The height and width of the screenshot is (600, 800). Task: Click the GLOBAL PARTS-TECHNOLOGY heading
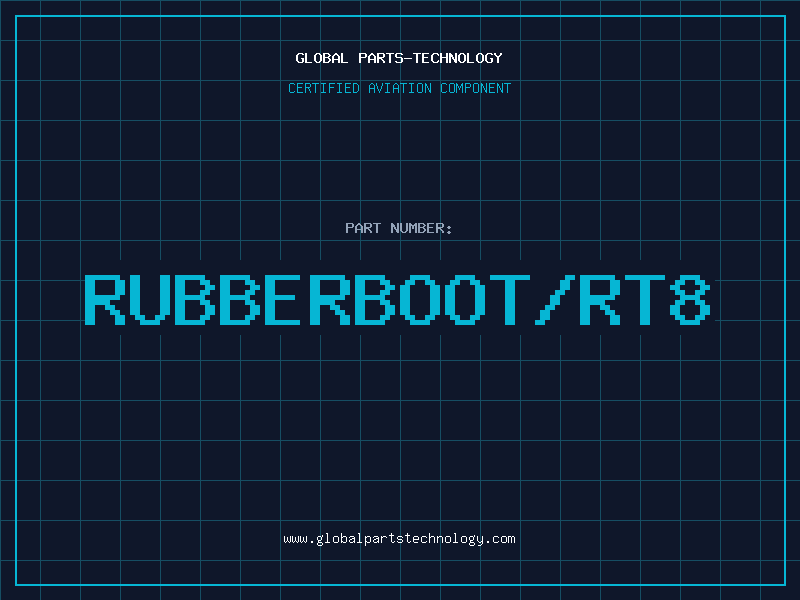click(399, 58)
